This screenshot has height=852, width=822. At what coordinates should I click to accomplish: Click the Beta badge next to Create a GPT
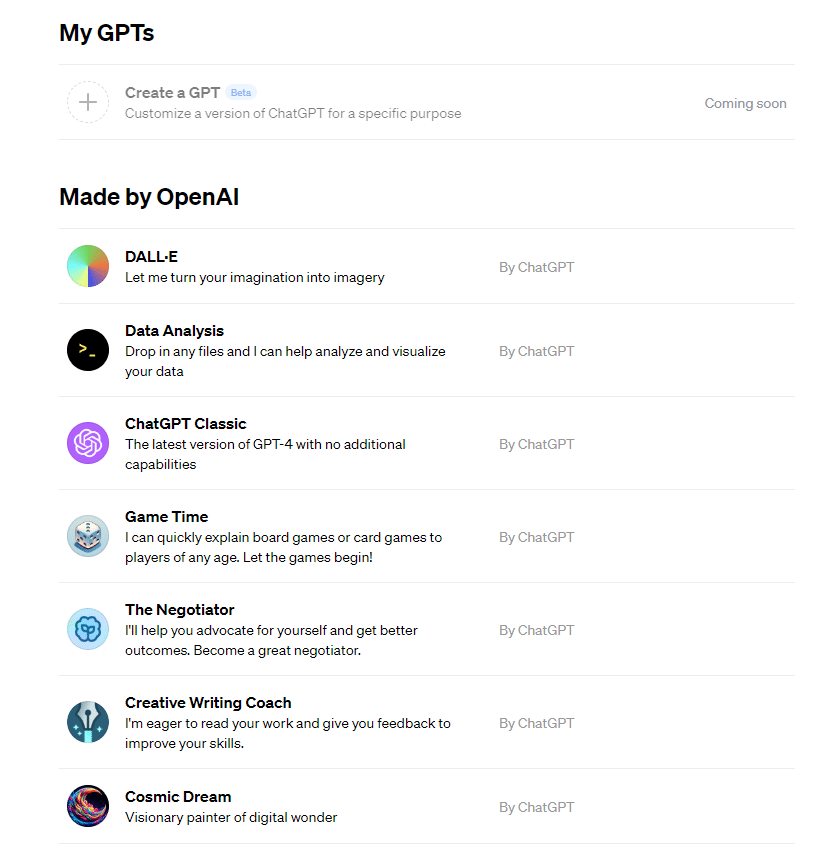pyautogui.click(x=240, y=92)
